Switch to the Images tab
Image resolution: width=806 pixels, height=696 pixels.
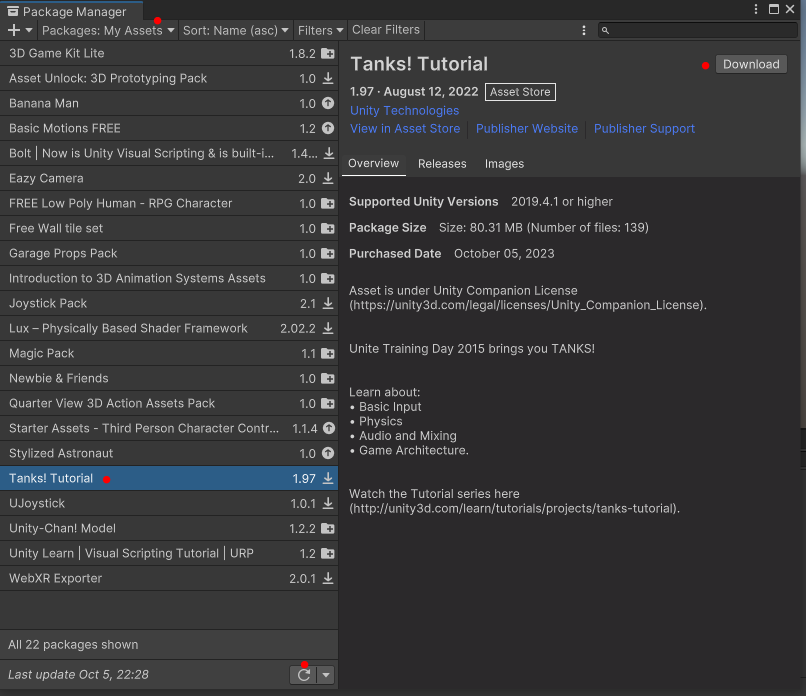pos(504,163)
